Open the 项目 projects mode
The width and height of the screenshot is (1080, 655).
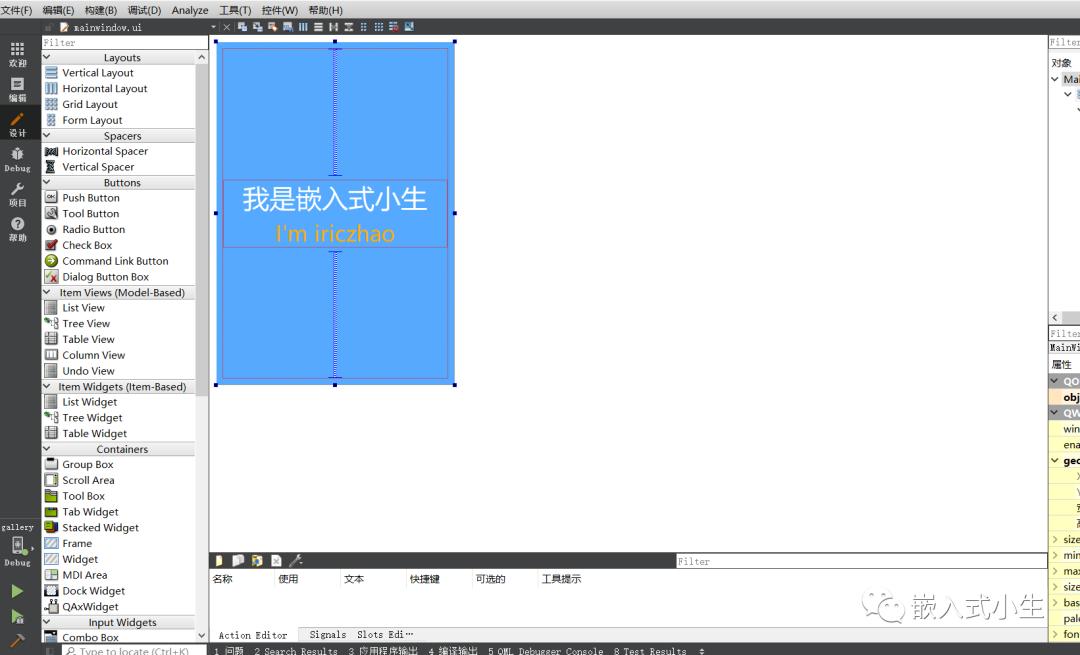(x=17, y=195)
